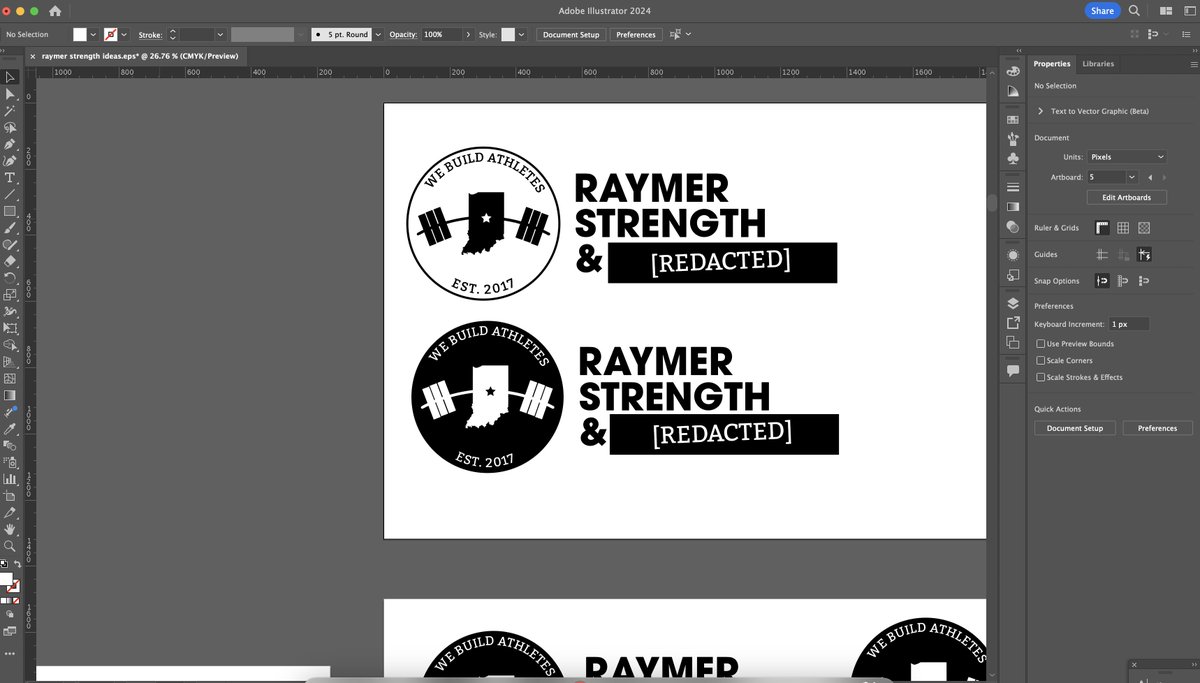Click Document Setup under Quick Actions

tap(1075, 428)
